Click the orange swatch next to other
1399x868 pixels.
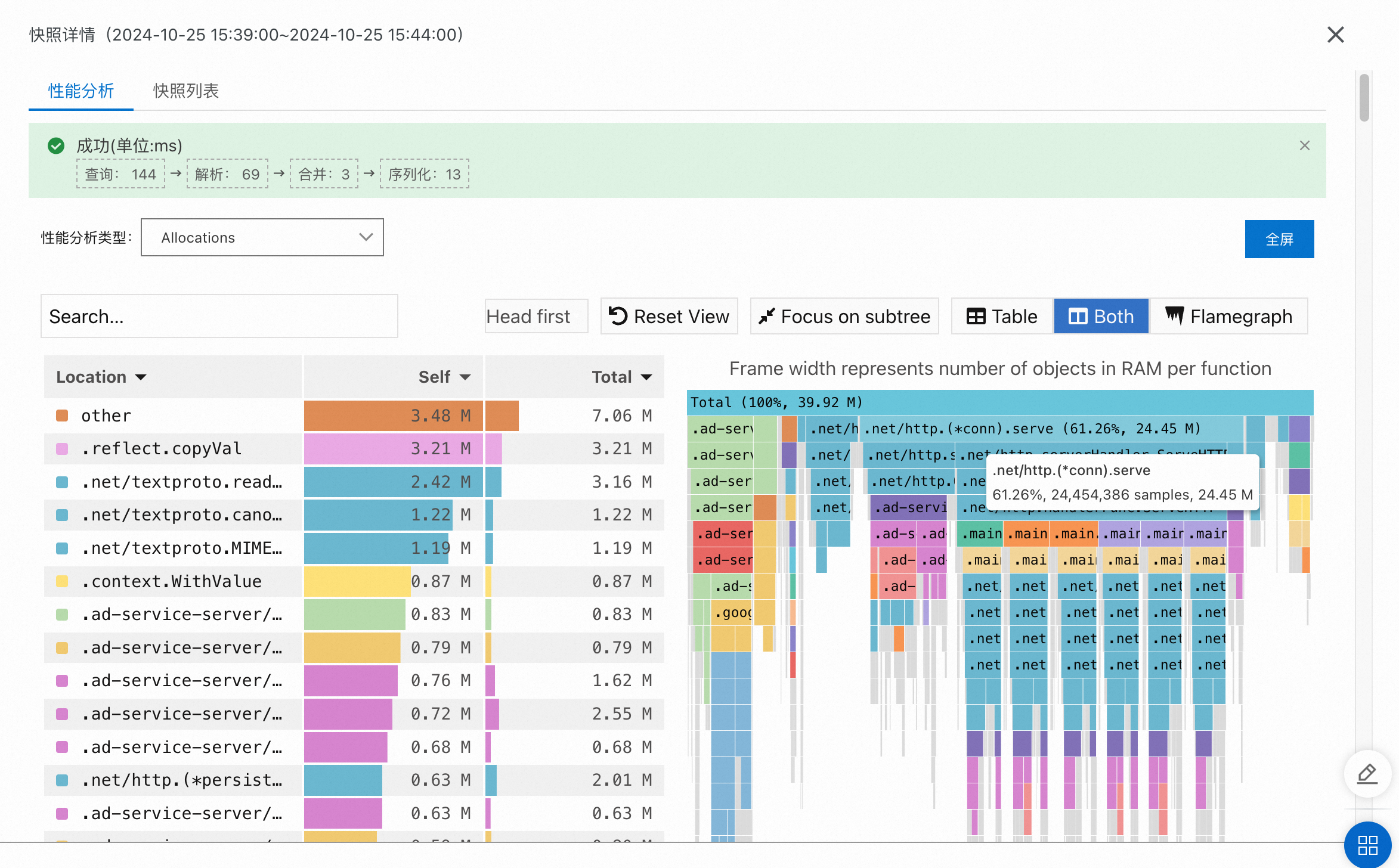click(62, 416)
